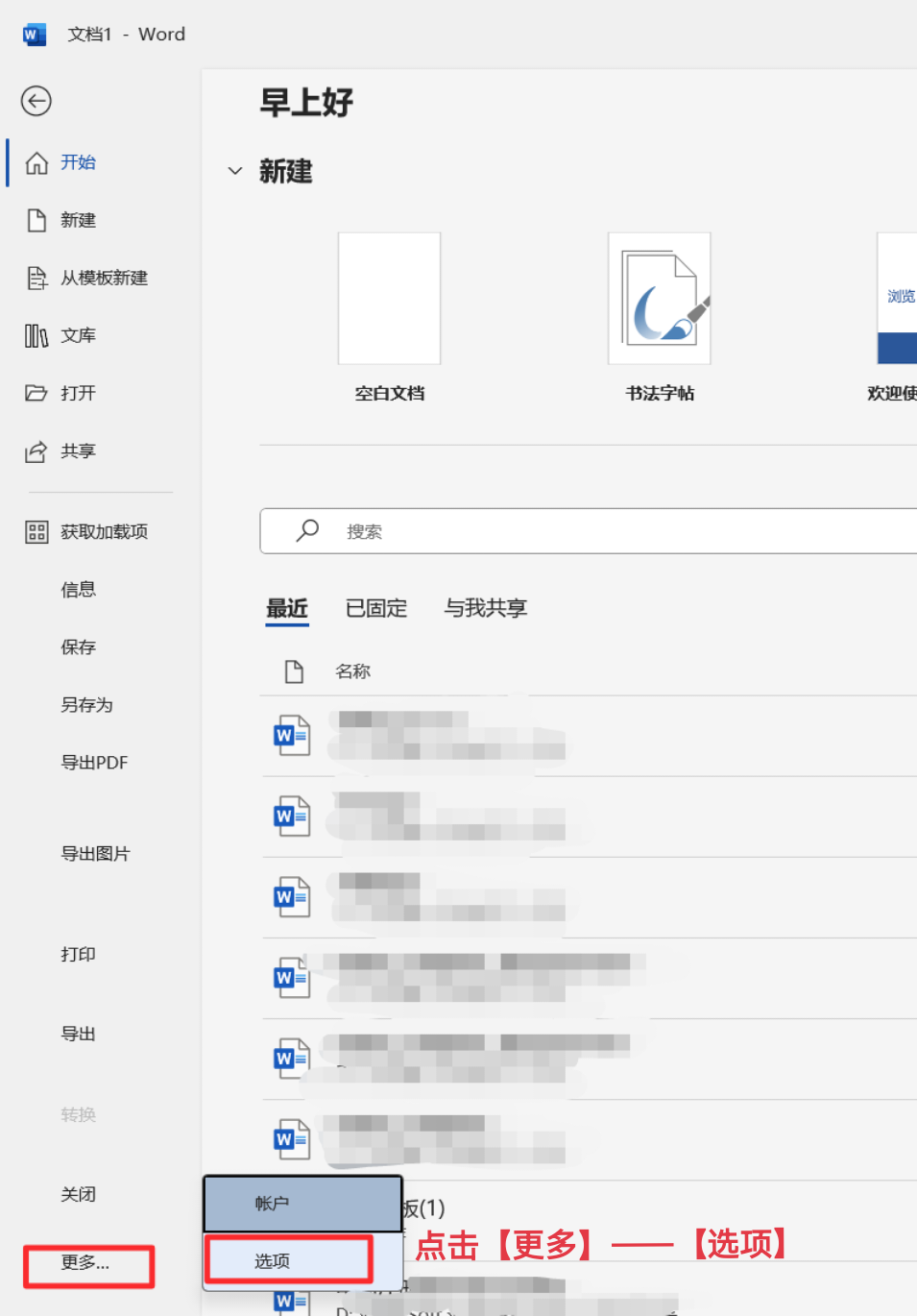Click the document icon column header beside 名称
The image size is (917, 1316).
295,671
